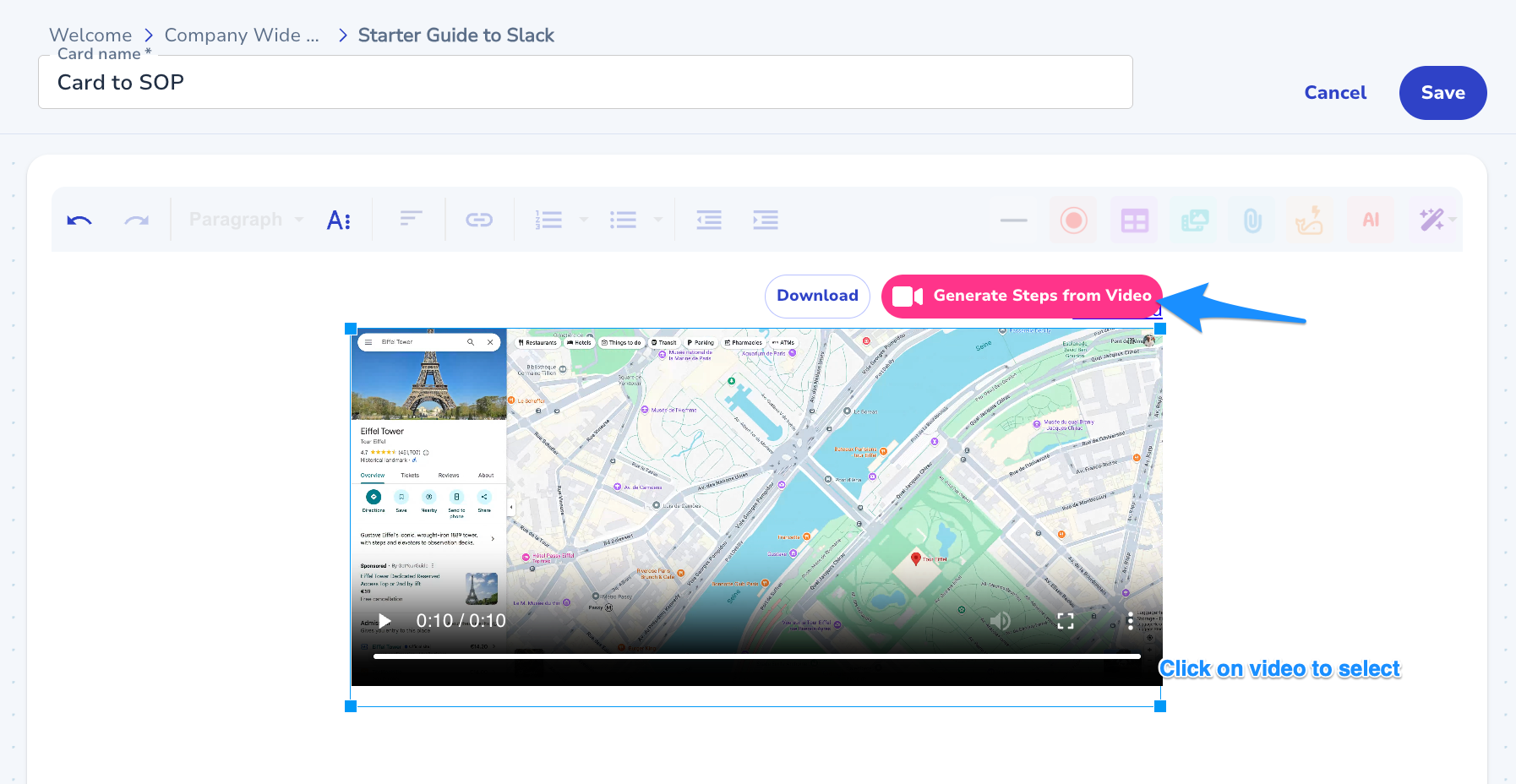
Task: Click Generate Steps from Video
Action: pyautogui.click(x=1022, y=296)
